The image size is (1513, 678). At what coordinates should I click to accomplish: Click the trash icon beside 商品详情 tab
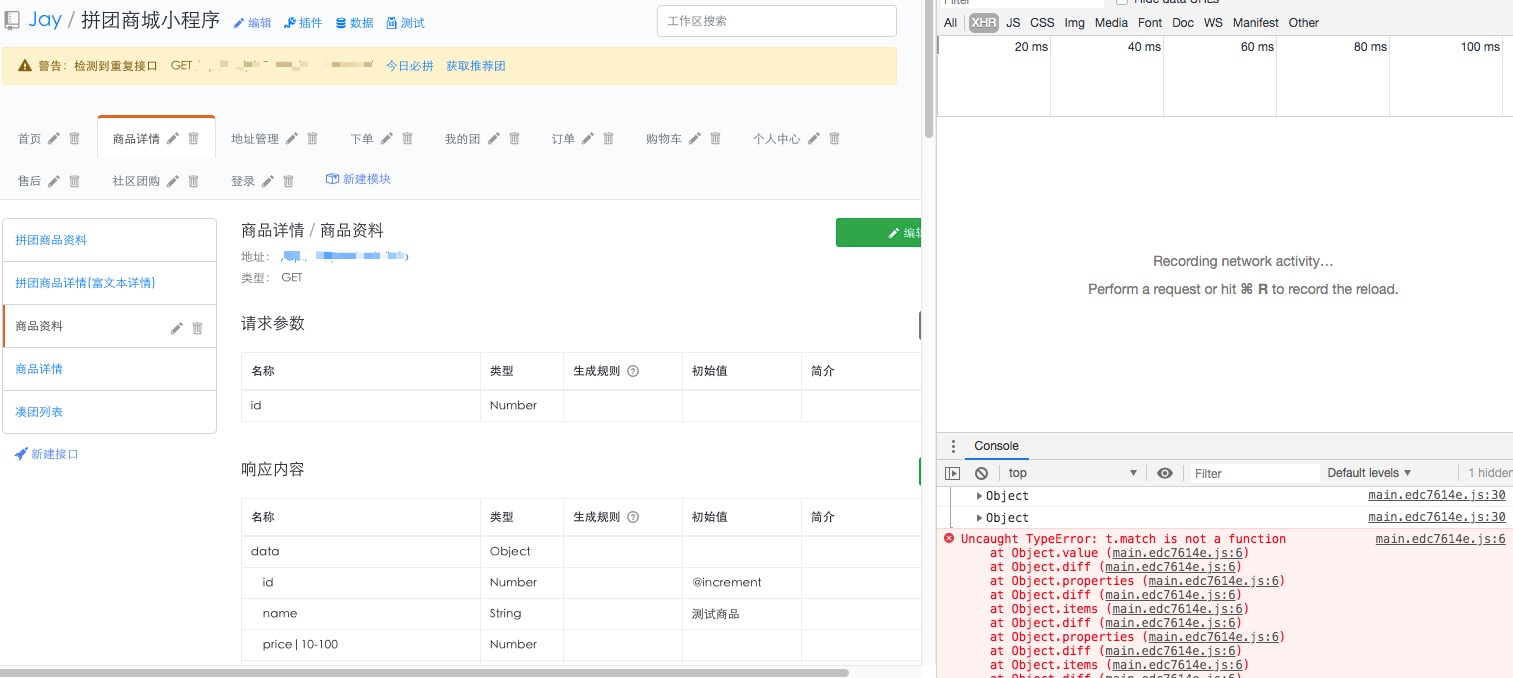point(194,139)
